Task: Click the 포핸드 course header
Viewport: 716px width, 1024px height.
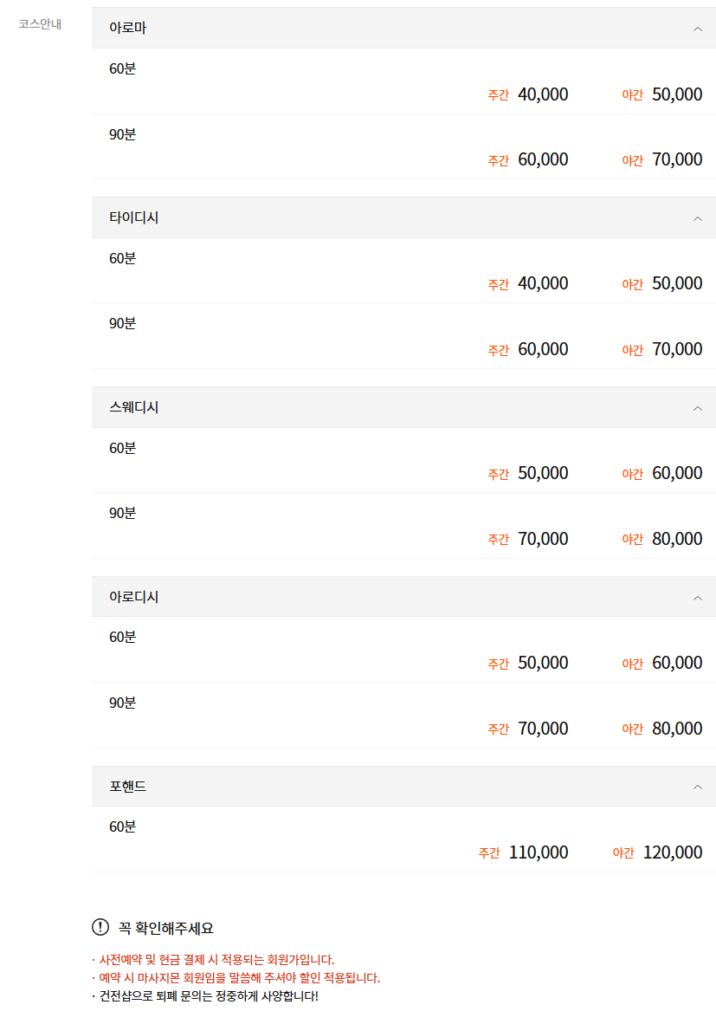Action: tap(128, 786)
